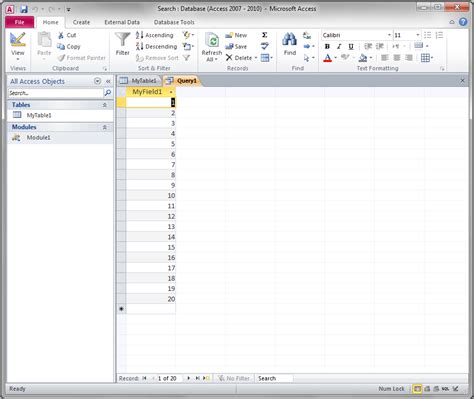
Task: Click the Totals sigma icon
Action: pyautogui.click(x=265, y=35)
